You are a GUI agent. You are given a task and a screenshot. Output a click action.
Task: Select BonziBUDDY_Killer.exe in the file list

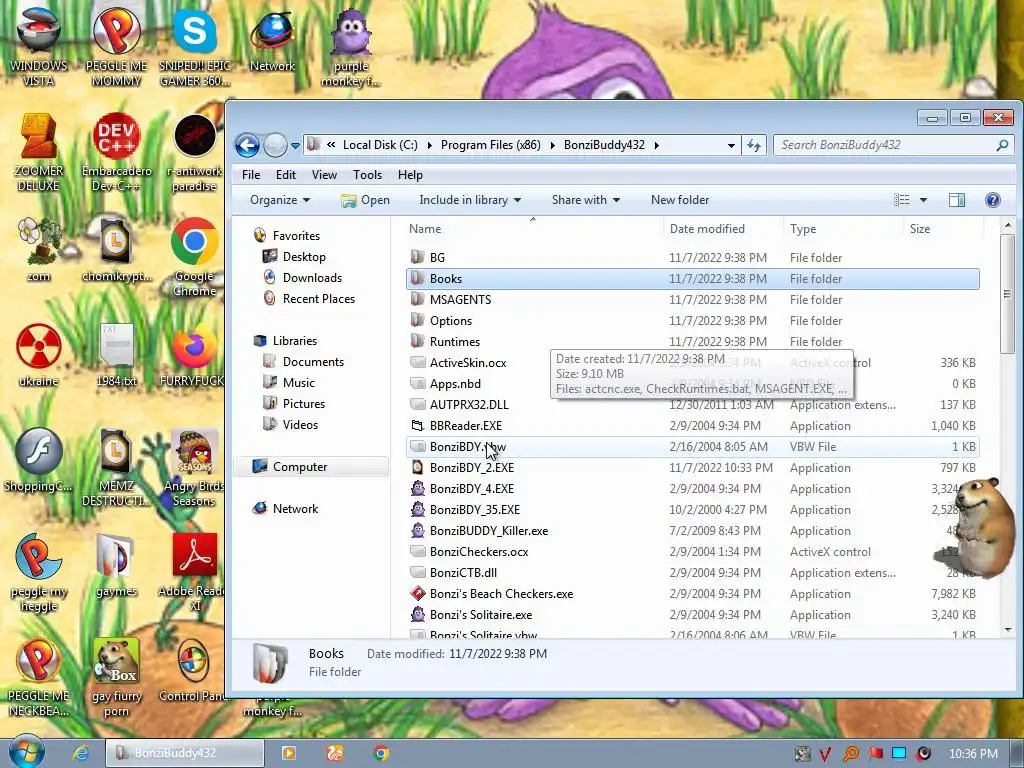(x=488, y=531)
